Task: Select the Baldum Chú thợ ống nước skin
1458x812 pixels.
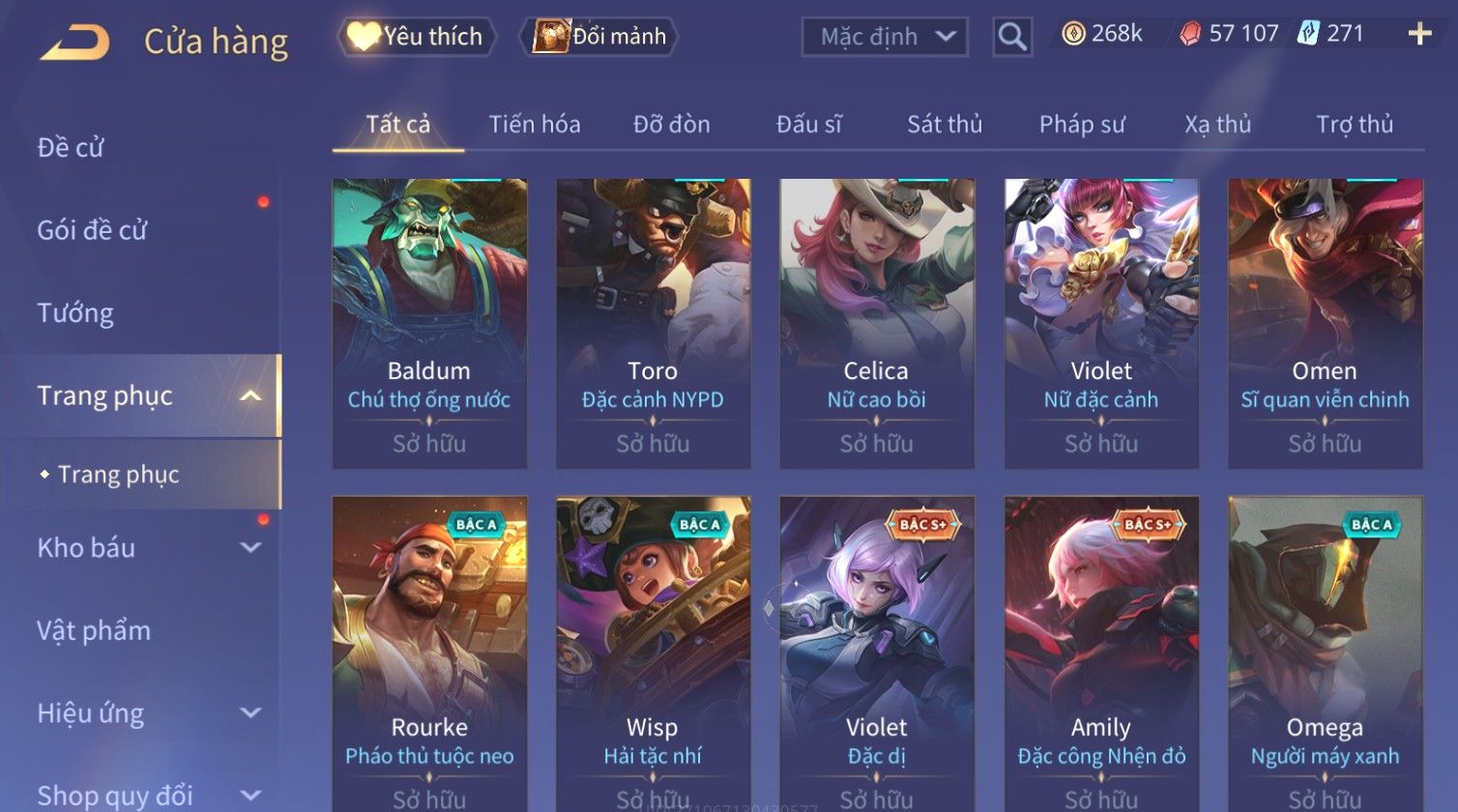Action: pos(429,324)
